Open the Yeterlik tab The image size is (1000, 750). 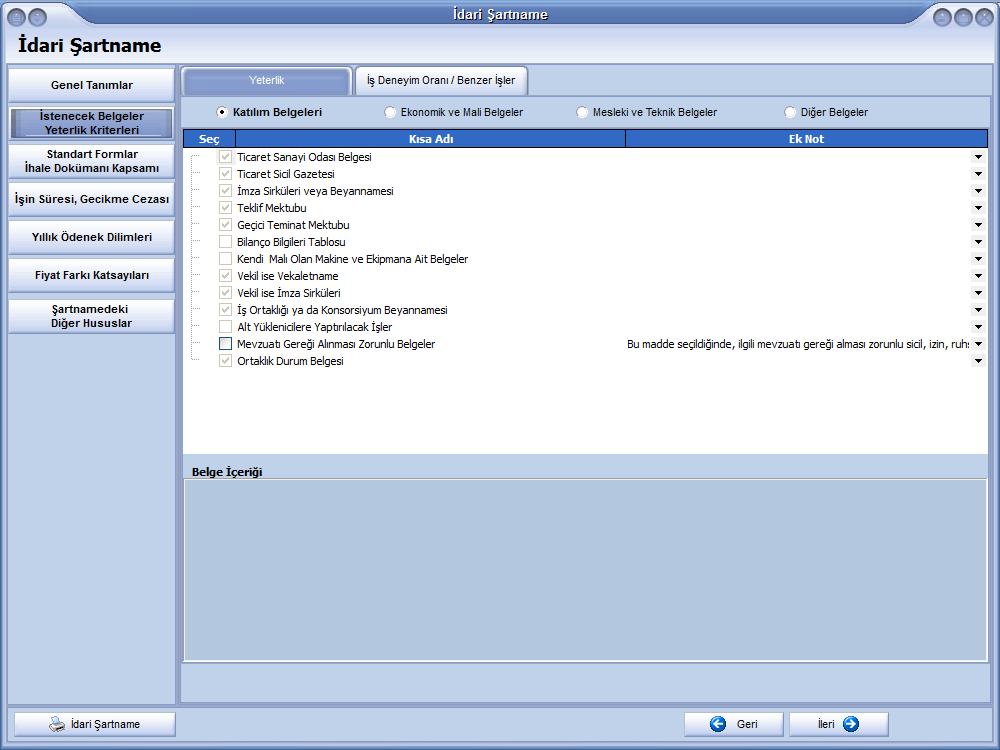pyautogui.click(x=267, y=81)
